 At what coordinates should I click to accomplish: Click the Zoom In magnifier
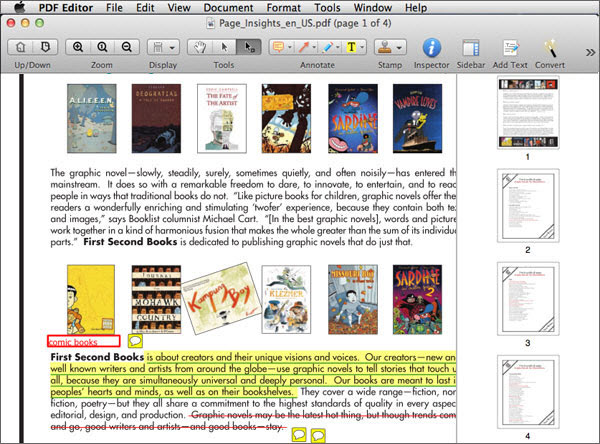tap(78, 47)
